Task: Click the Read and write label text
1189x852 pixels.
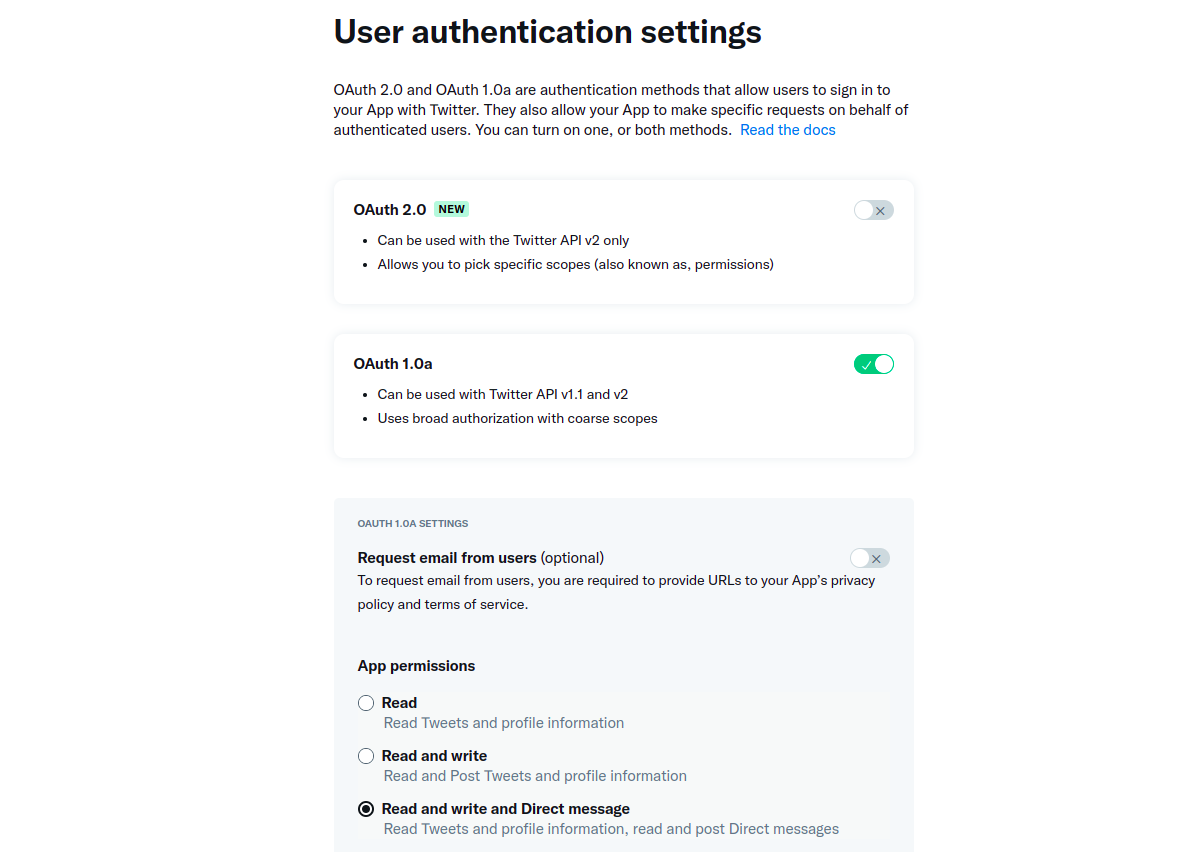Action: pos(434,756)
